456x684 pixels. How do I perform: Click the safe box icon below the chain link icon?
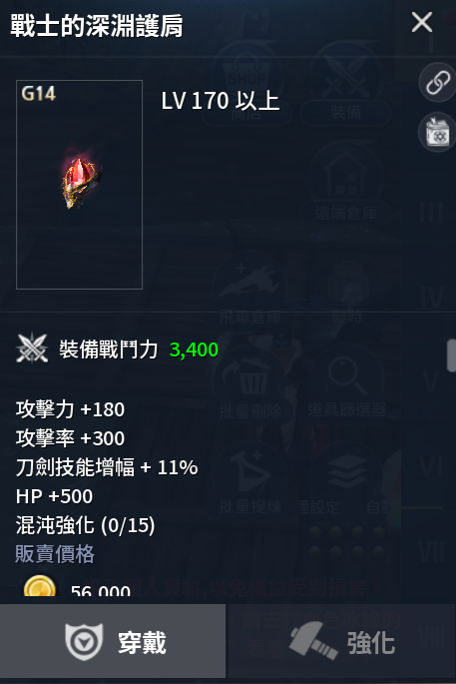[438, 133]
